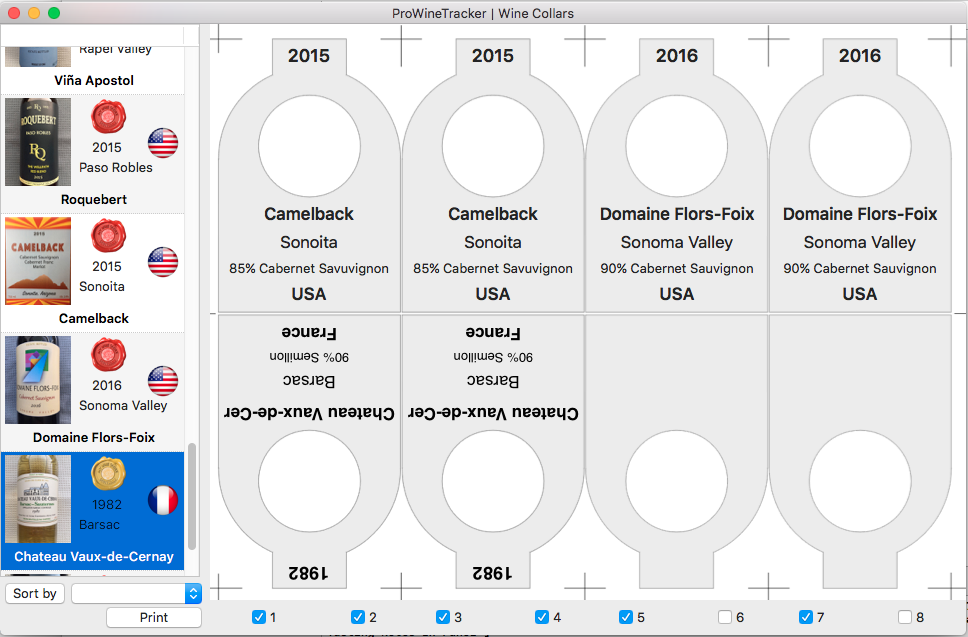Click the French flag icon for Barsac wine
968x637 pixels.
click(x=163, y=500)
